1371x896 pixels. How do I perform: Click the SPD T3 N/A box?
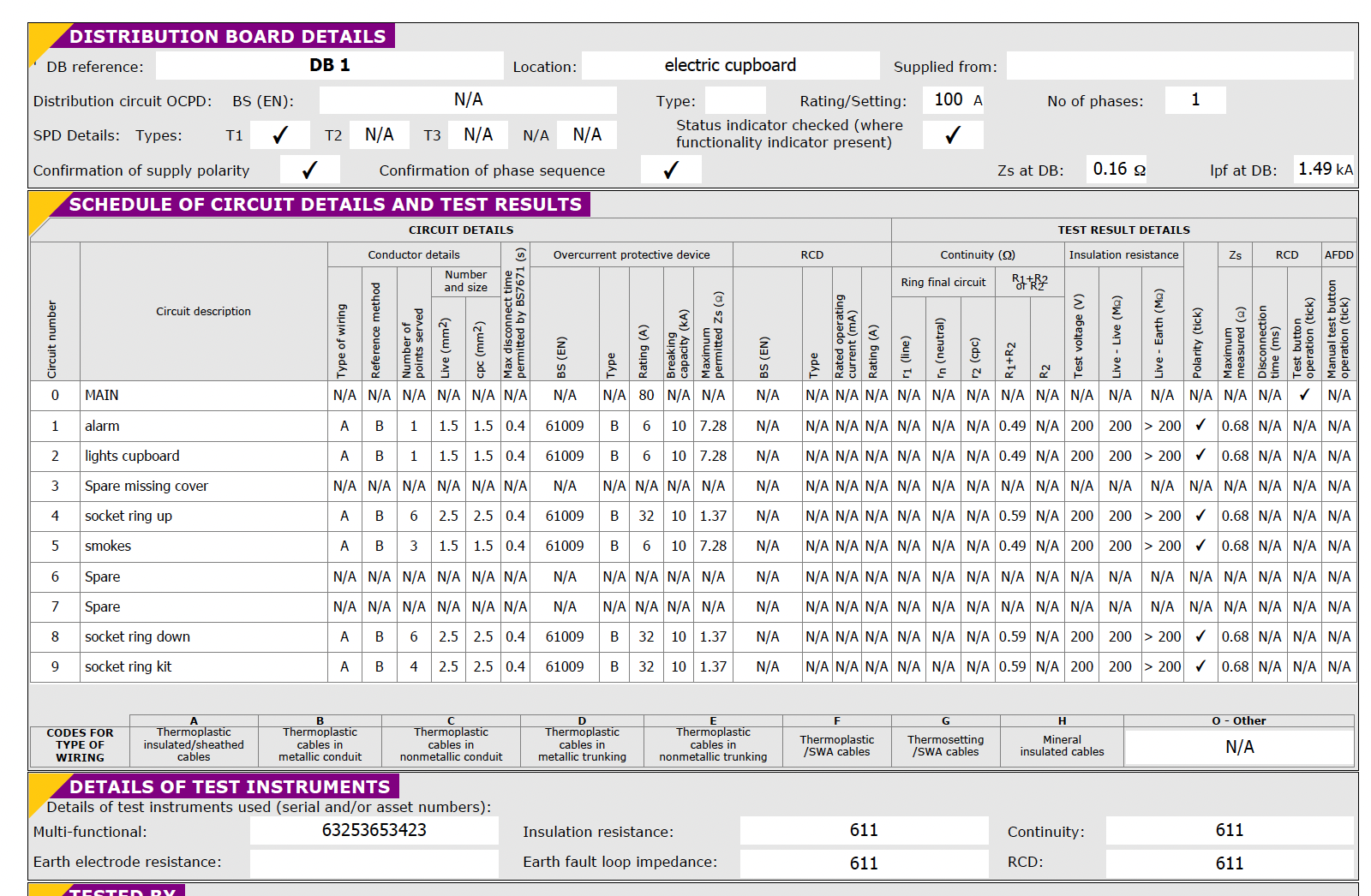tap(477, 135)
